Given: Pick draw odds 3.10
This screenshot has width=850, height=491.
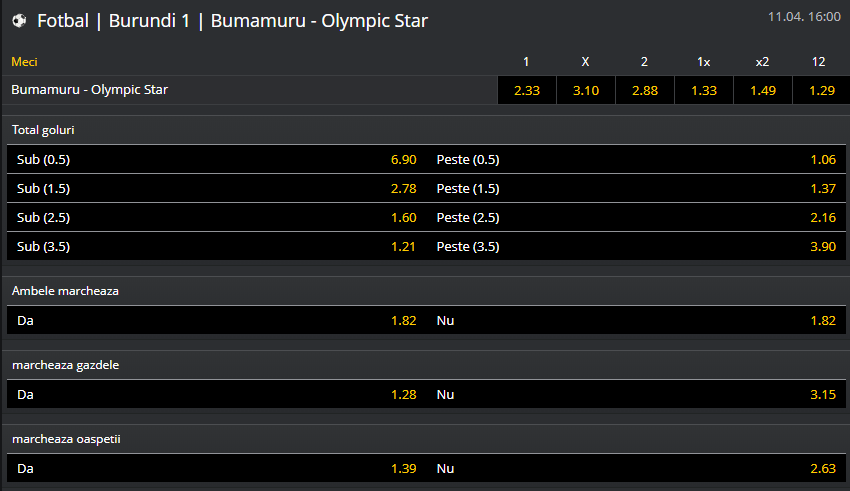Looking at the screenshot, I should [585, 90].
